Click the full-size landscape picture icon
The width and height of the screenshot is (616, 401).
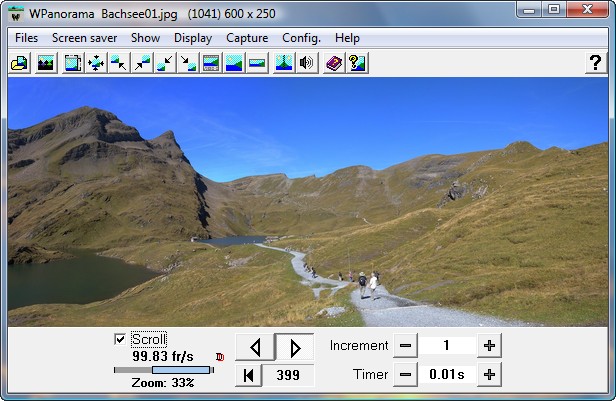tap(234, 63)
